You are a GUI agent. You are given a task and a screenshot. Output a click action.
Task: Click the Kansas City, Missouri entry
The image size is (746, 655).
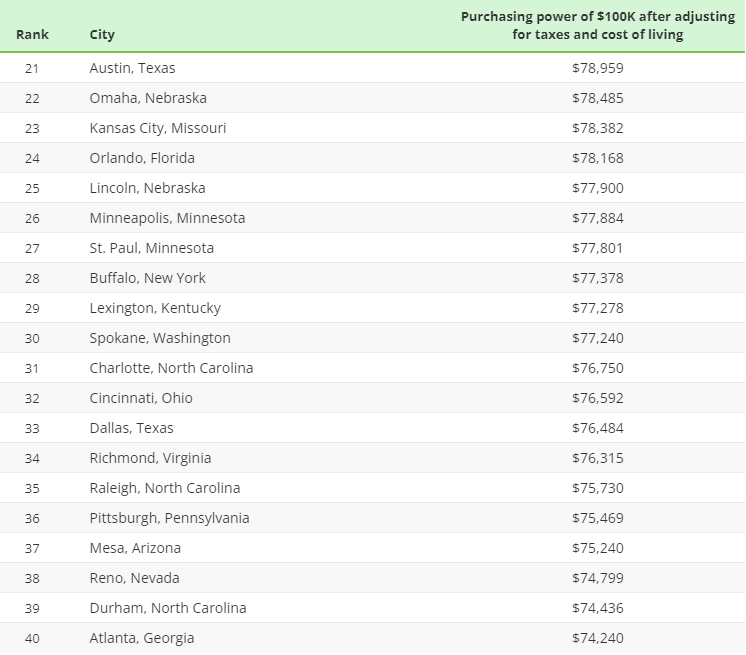157,128
